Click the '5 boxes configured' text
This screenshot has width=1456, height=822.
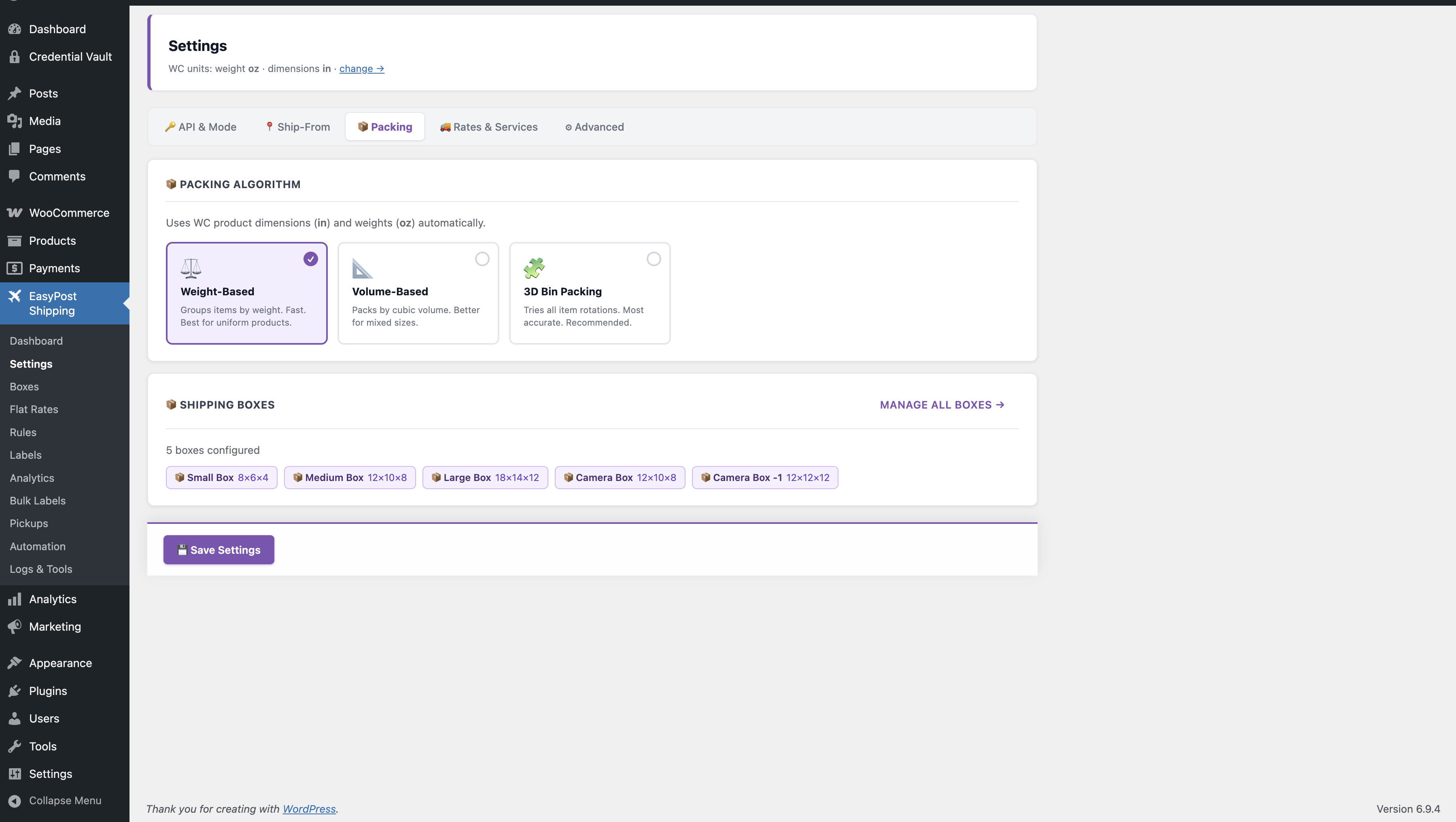coord(213,450)
